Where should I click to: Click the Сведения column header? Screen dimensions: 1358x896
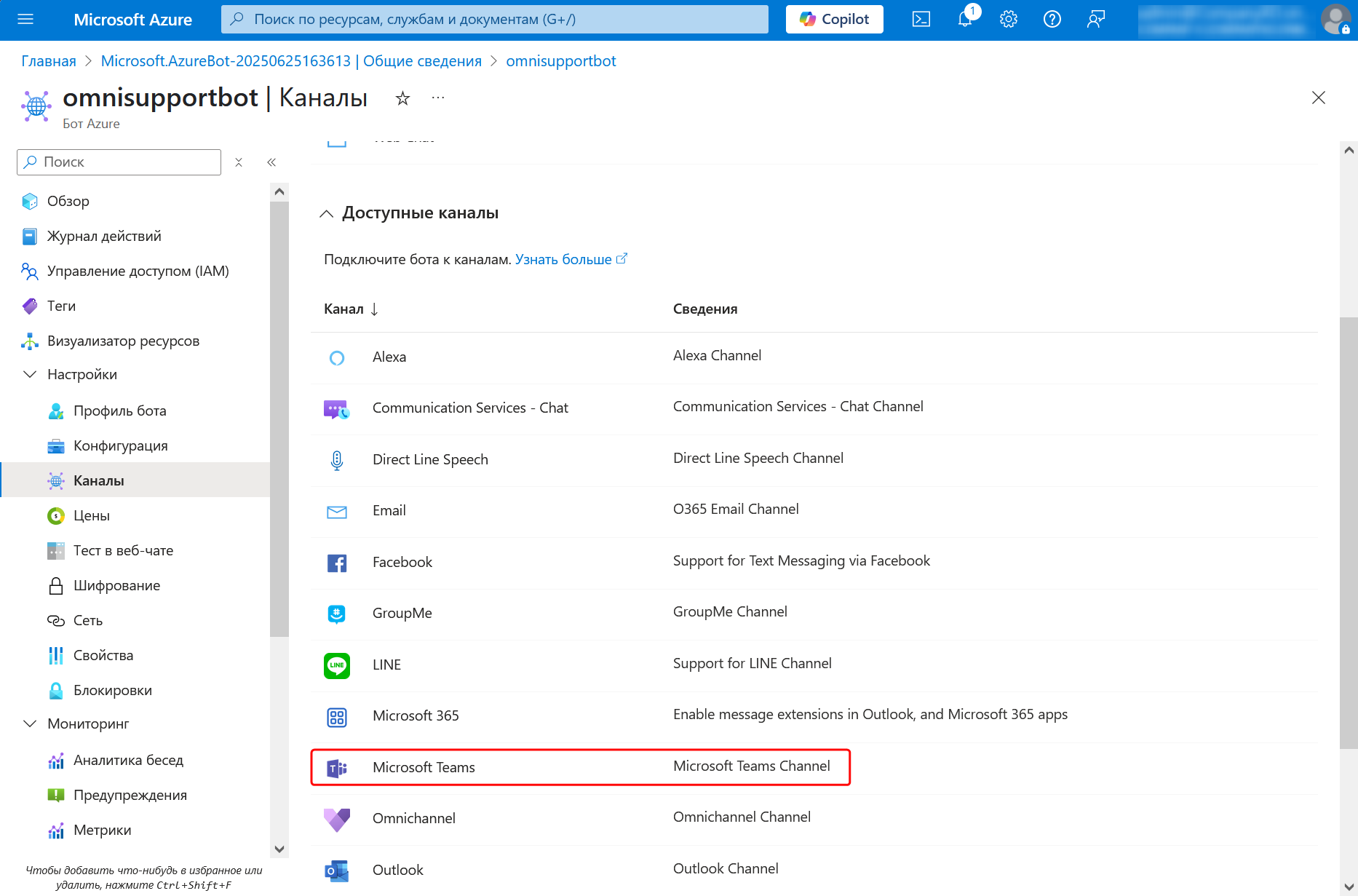pyautogui.click(x=705, y=309)
